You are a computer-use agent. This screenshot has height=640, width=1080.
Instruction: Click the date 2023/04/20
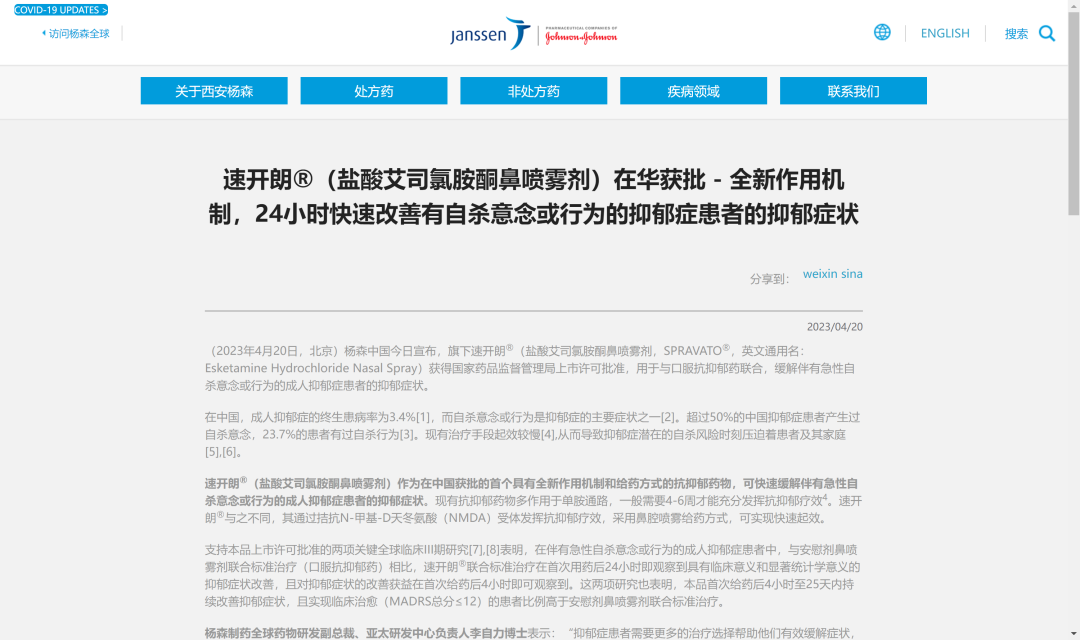coord(835,327)
